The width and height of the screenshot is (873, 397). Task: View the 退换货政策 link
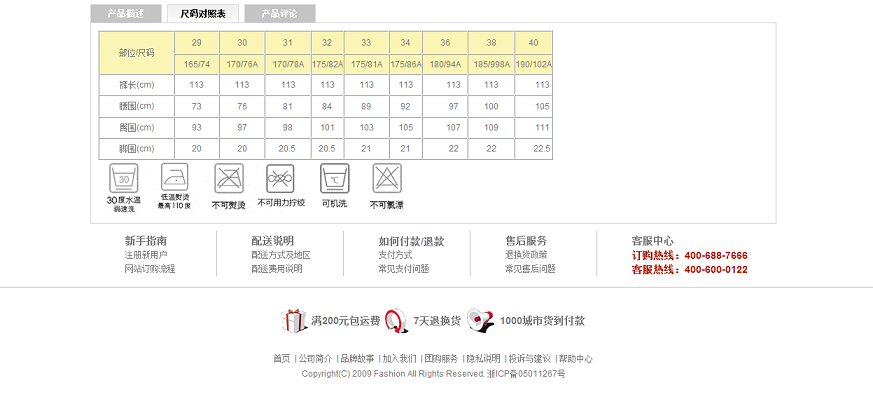(x=526, y=254)
